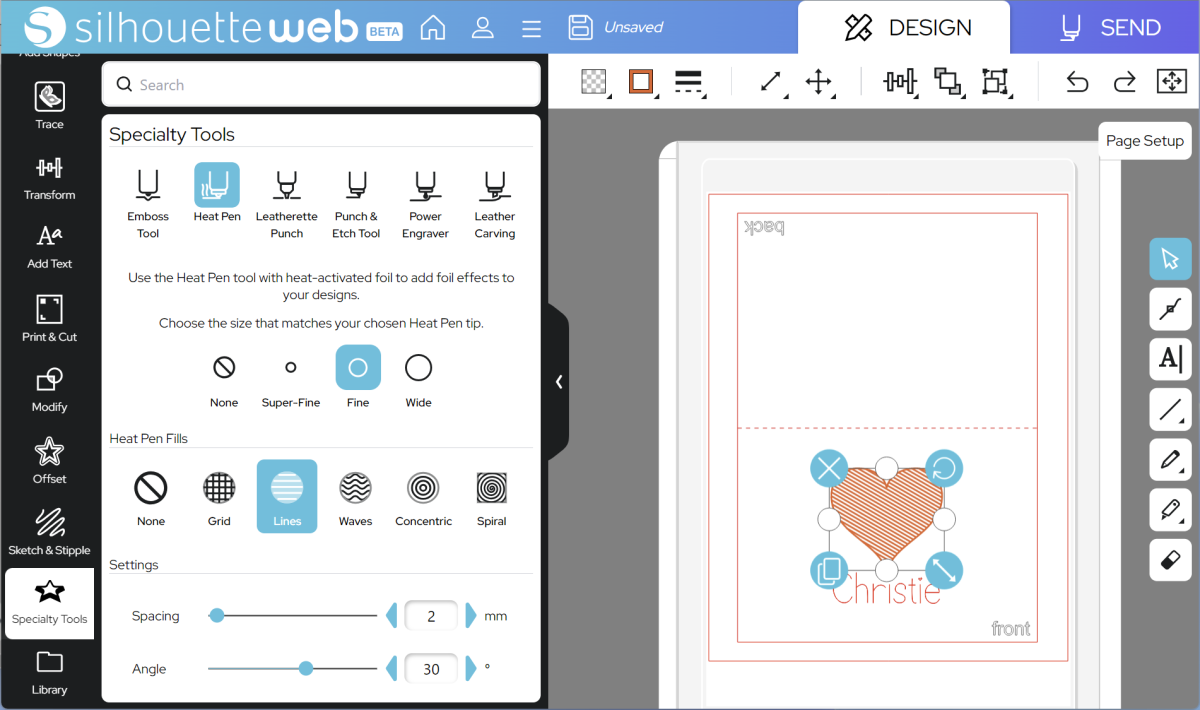The width and height of the screenshot is (1200, 710).
Task: Open the Offset panel
Action: pos(49,461)
